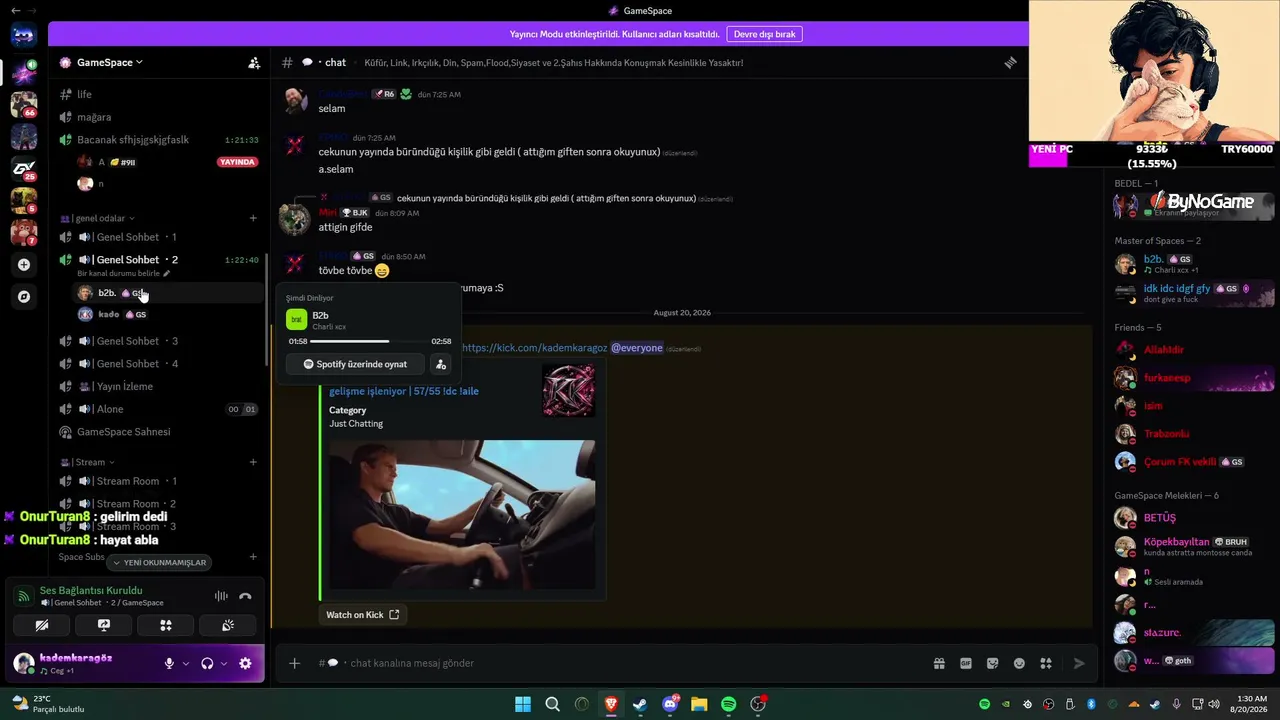Image resolution: width=1280 pixels, height=720 pixels.
Task: Click Spotify üzerinde oynat button
Action: [x=355, y=364]
